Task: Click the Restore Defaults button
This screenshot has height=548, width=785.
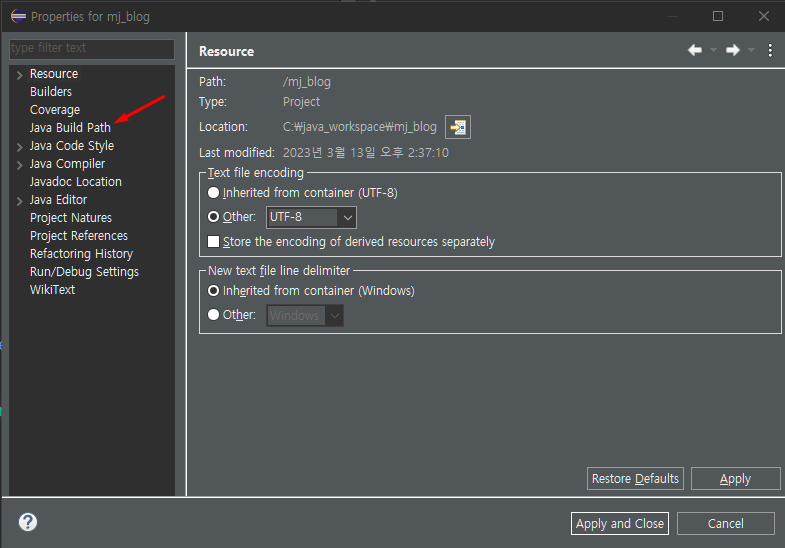Action: [x=635, y=479]
